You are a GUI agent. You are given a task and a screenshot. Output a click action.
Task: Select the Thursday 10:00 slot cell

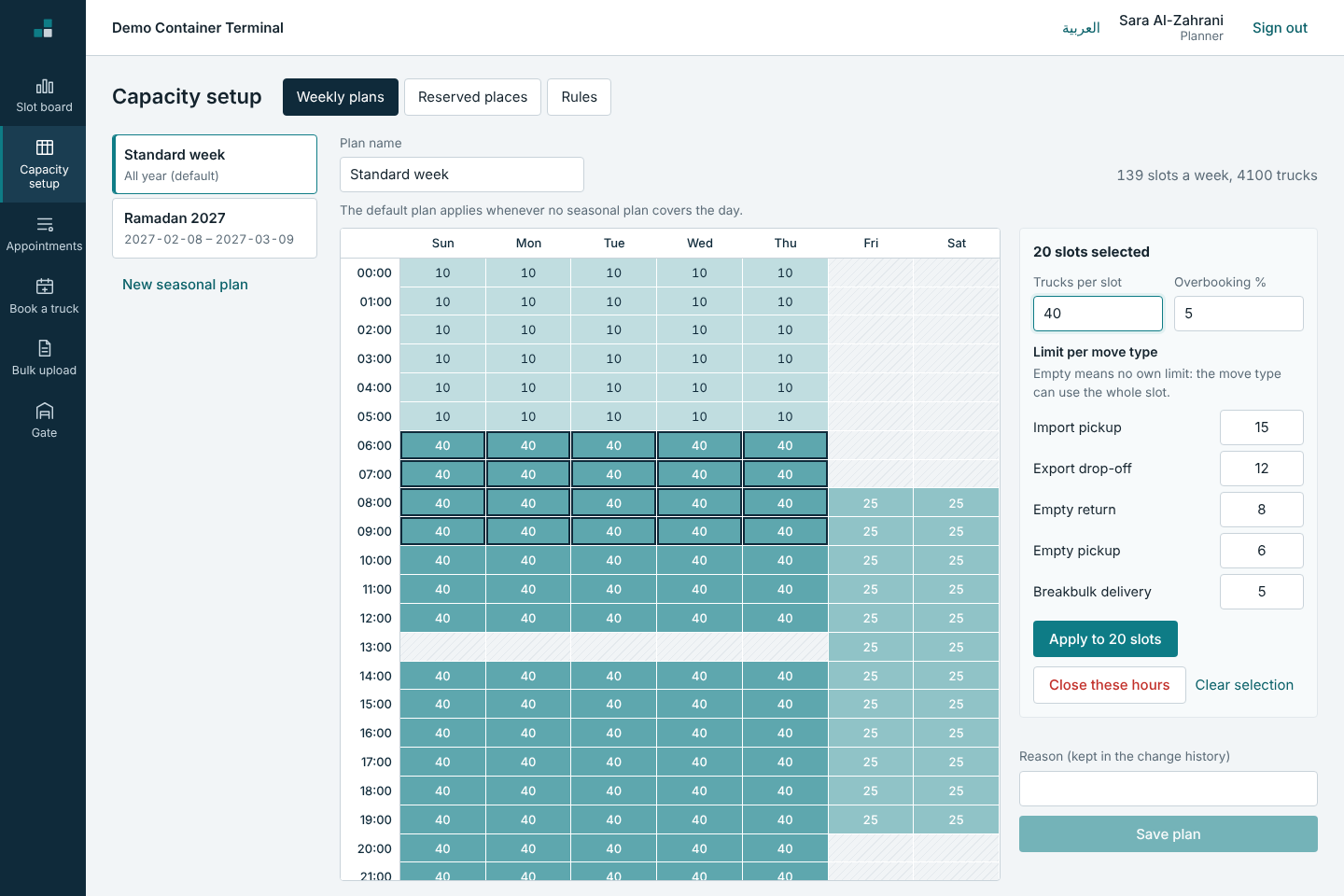point(785,561)
